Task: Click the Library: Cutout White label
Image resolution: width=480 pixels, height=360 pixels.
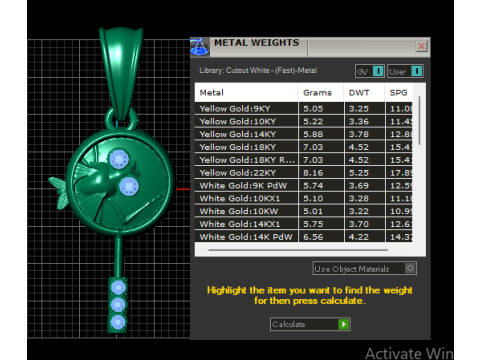Action: pos(258,70)
